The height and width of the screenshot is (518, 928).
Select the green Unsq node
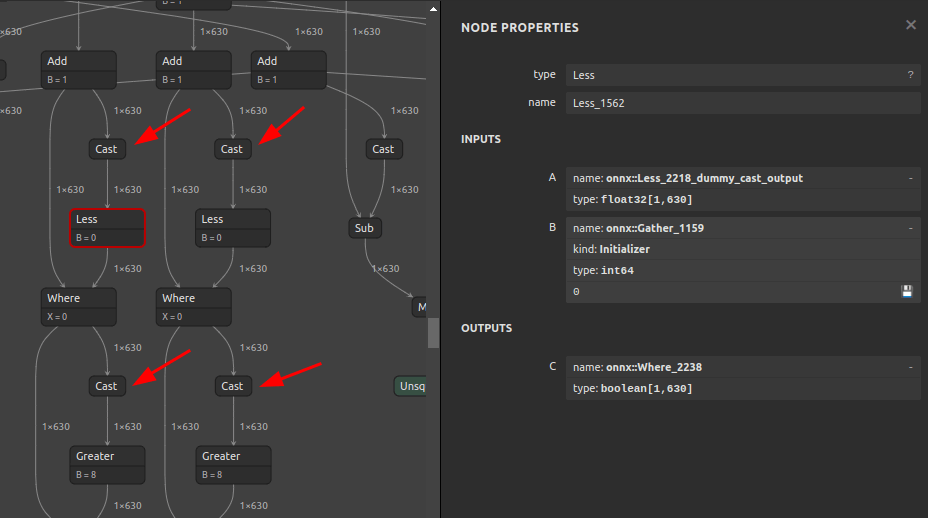point(410,386)
